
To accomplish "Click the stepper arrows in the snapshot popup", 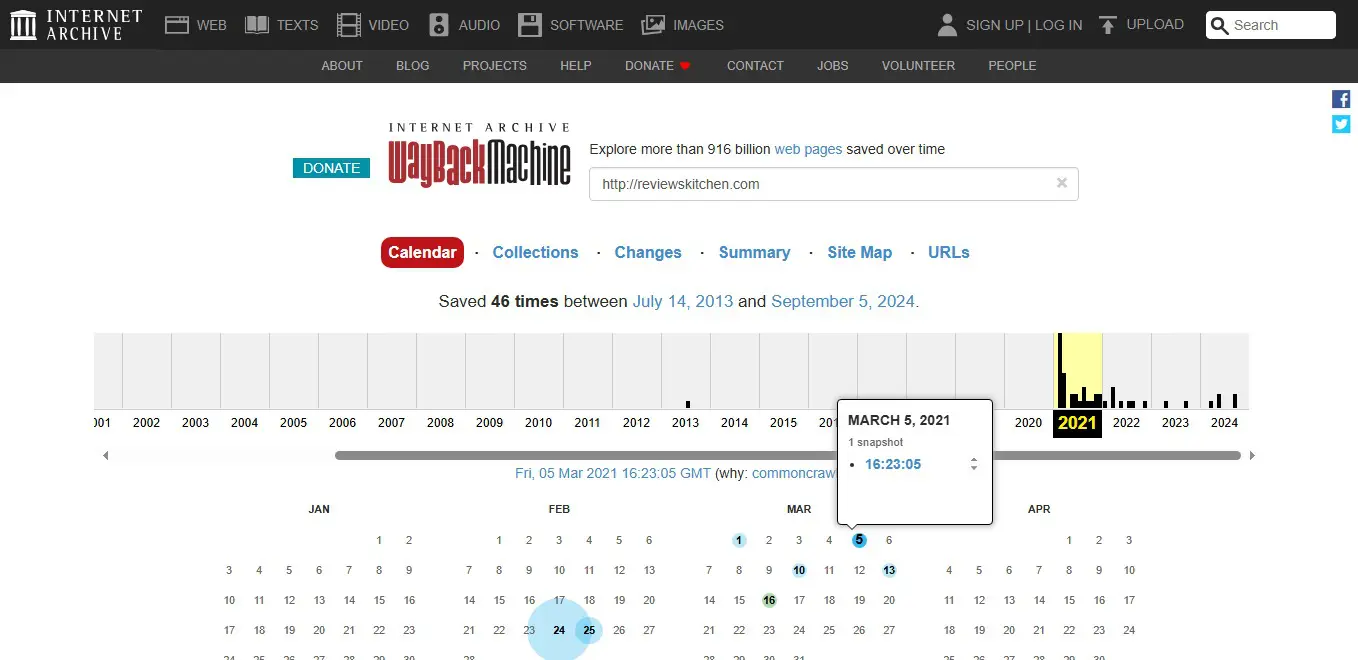I will click(974, 464).
